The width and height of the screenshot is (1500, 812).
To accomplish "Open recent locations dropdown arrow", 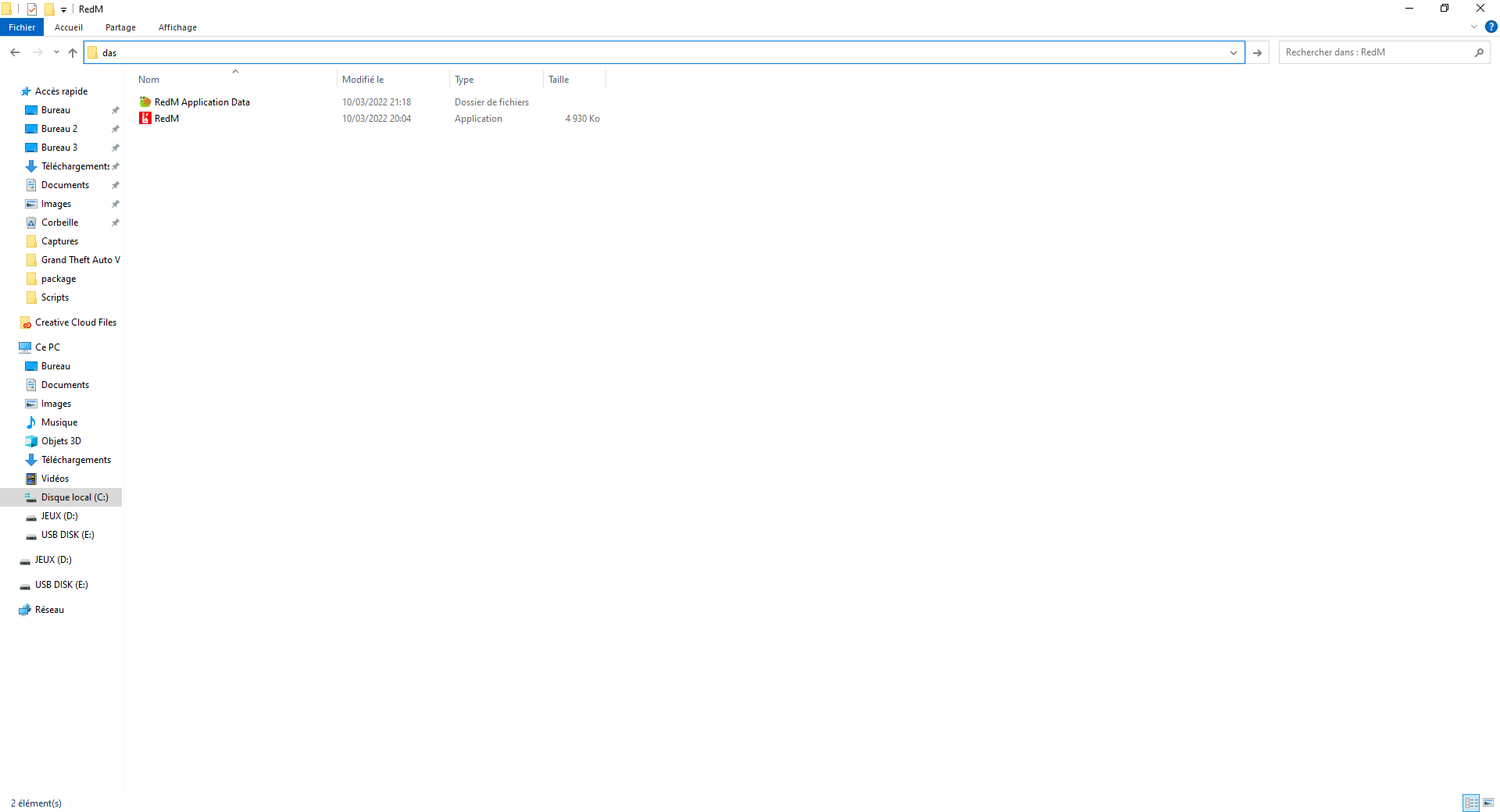I will click(56, 52).
